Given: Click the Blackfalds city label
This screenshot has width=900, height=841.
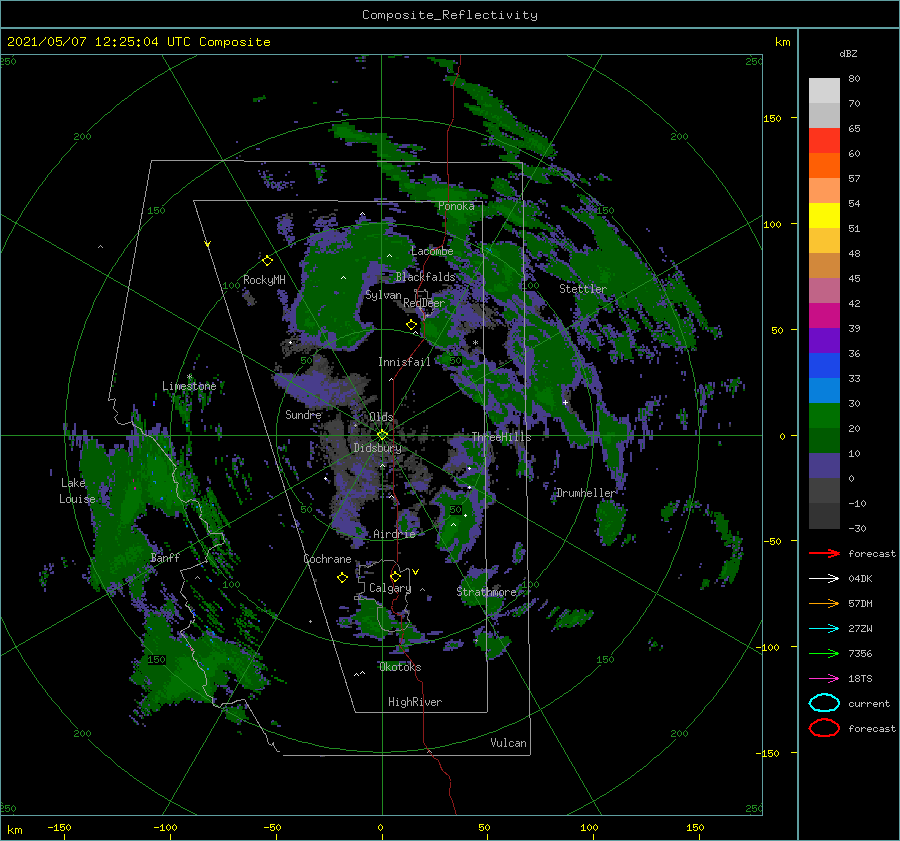Looking at the screenshot, I should tap(425, 277).
